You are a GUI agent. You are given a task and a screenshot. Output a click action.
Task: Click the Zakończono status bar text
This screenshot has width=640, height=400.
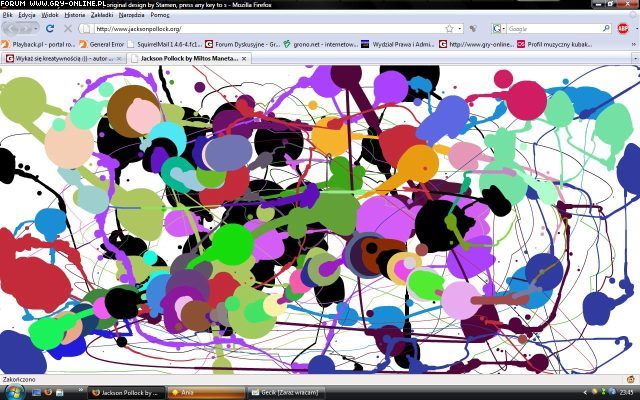coord(19,379)
